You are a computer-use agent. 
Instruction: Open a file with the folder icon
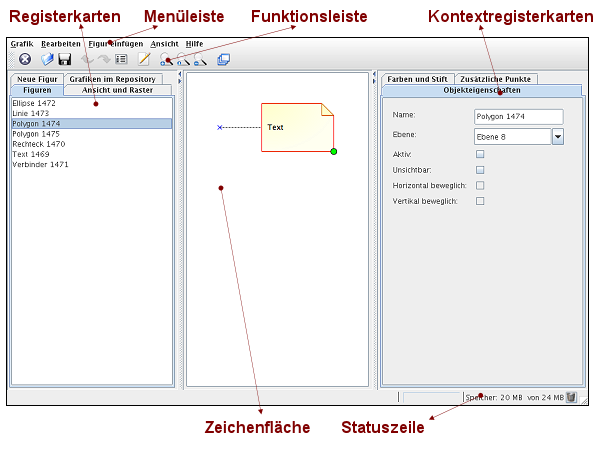pos(47,59)
